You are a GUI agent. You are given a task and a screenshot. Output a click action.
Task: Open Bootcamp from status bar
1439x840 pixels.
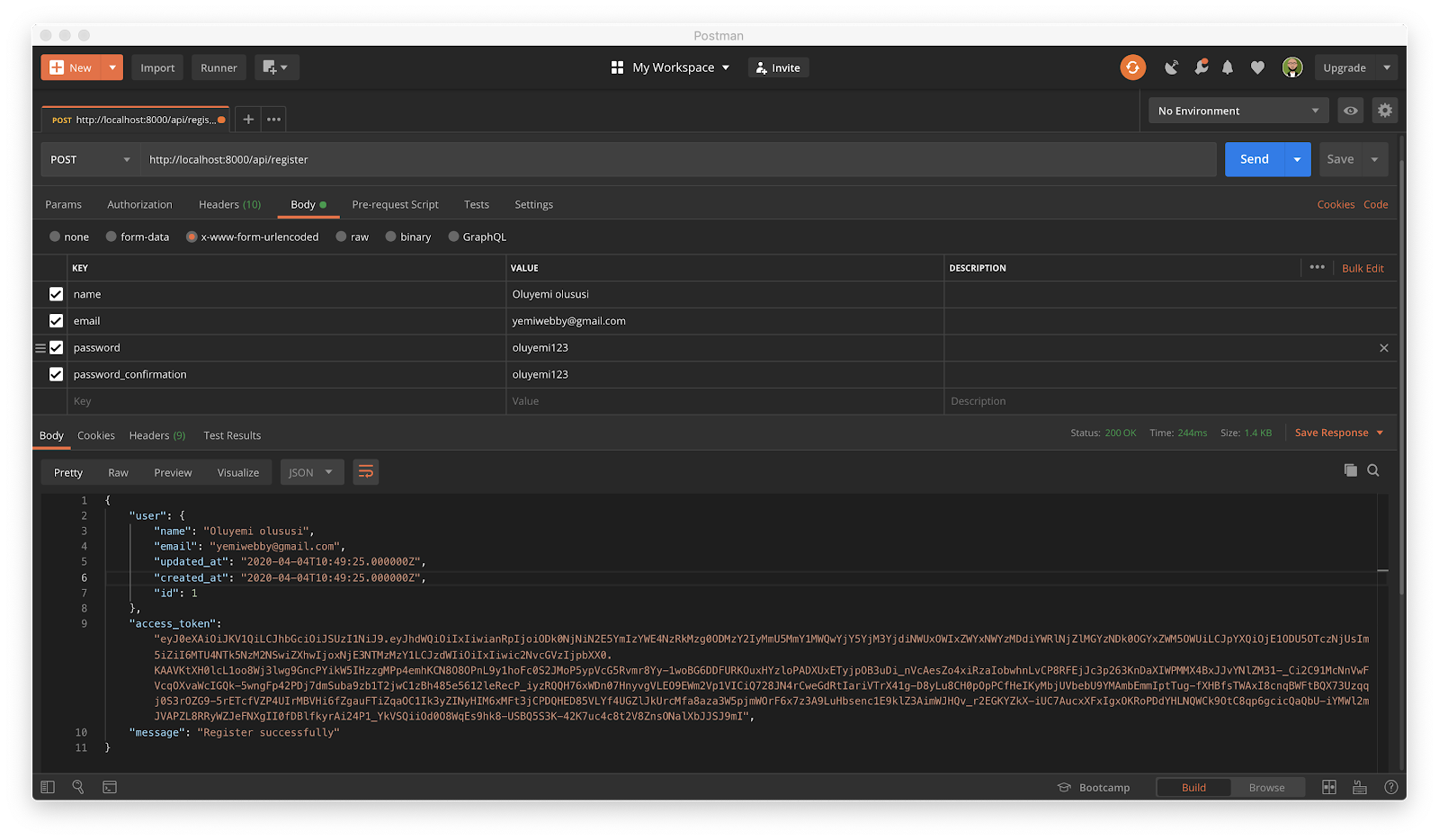(1094, 788)
